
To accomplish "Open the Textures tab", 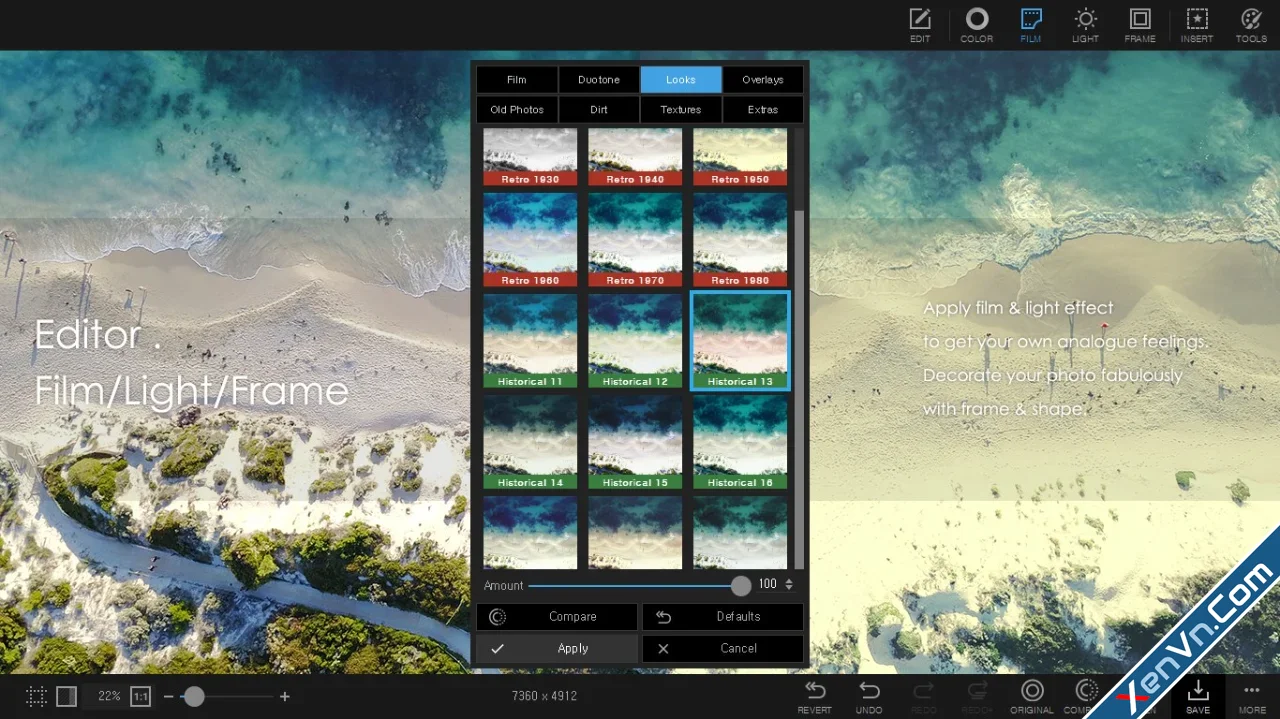I will (x=681, y=110).
